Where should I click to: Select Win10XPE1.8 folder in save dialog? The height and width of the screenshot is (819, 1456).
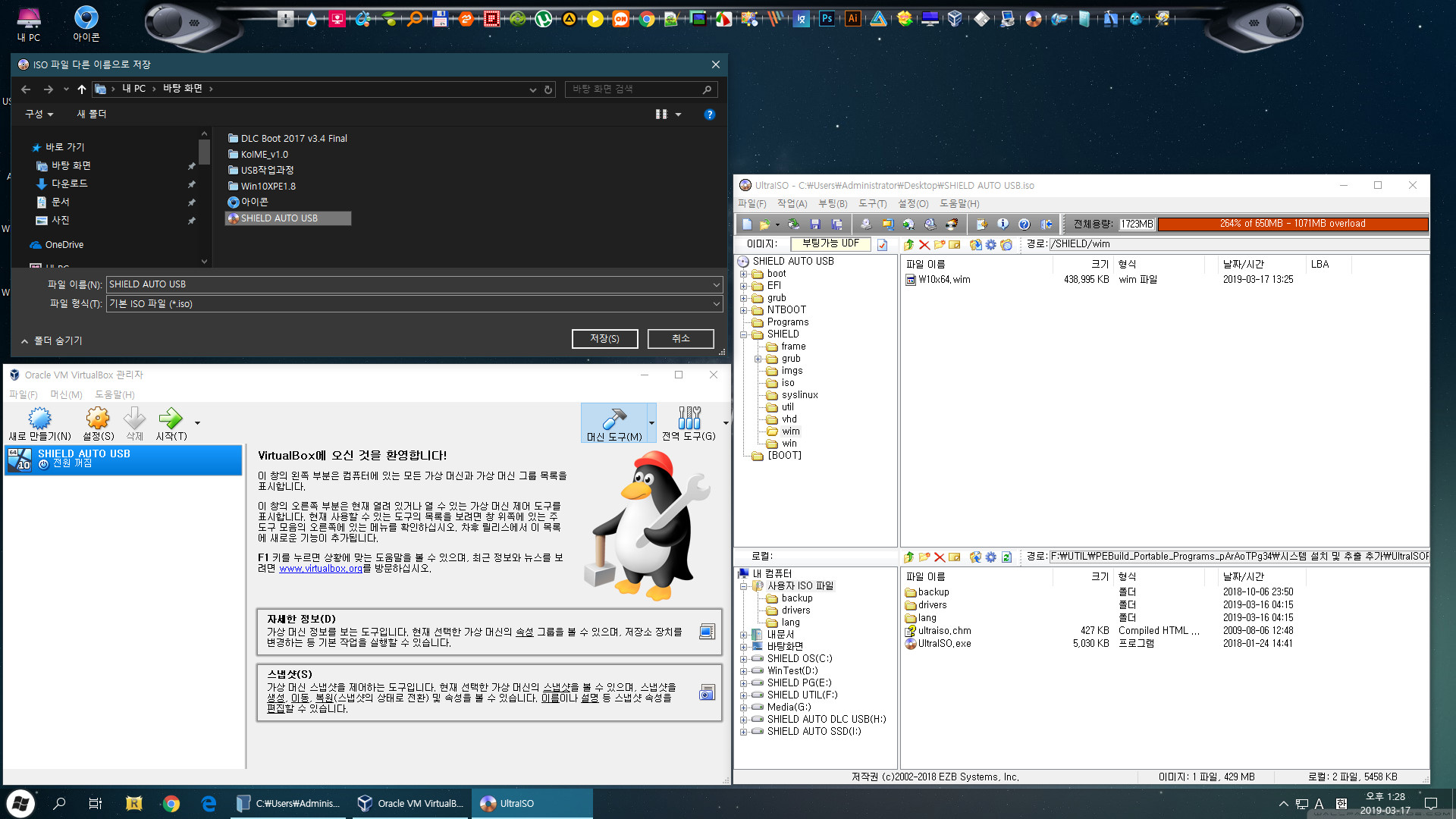262,187
